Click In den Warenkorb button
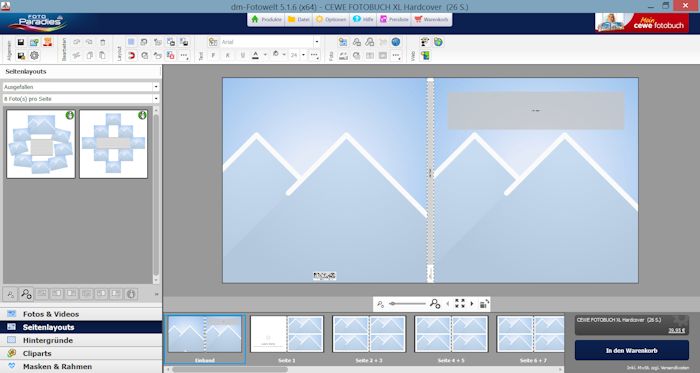The width and height of the screenshot is (700, 373). [x=632, y=350]
